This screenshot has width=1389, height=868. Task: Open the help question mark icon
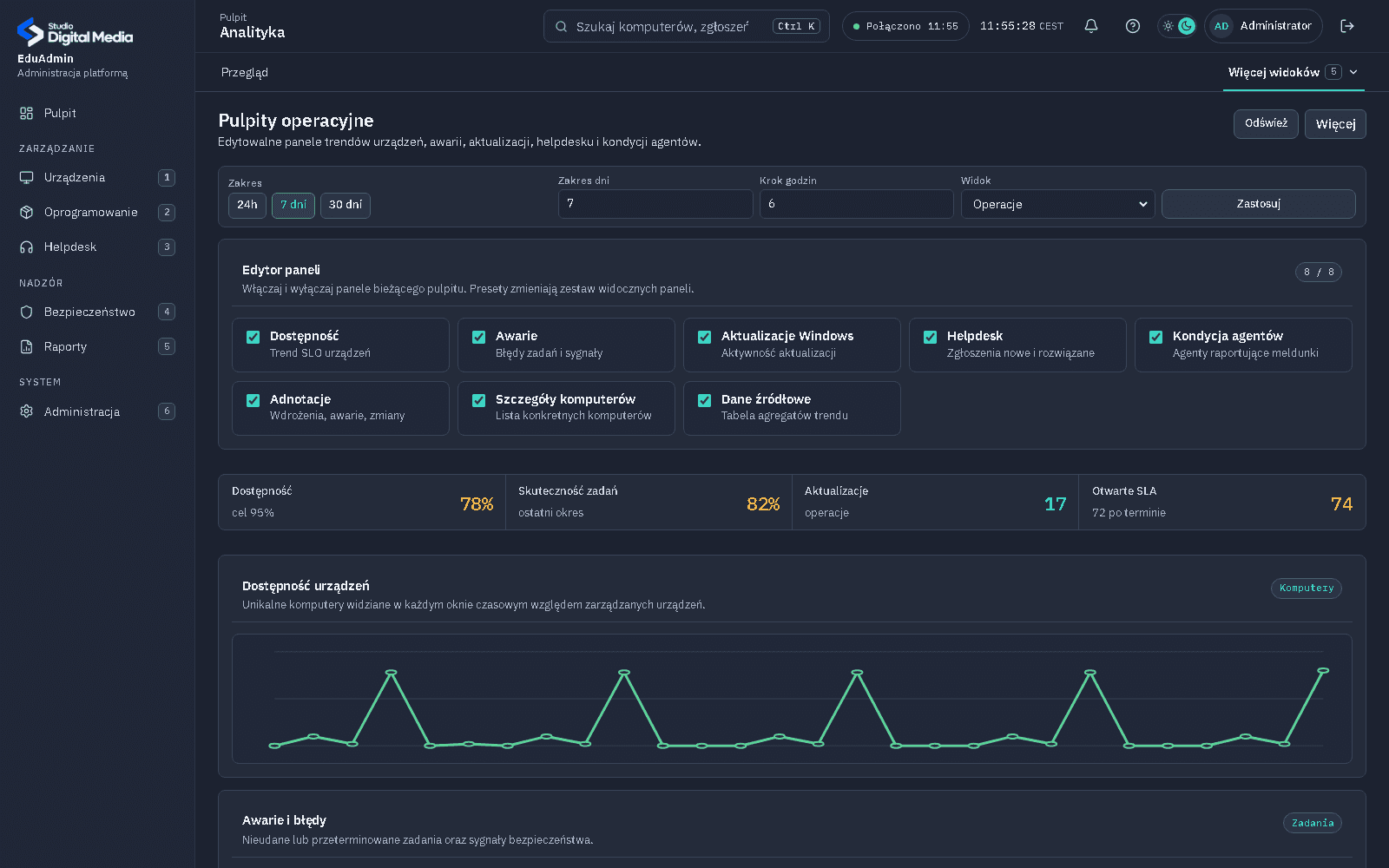tap(1133, 26)
